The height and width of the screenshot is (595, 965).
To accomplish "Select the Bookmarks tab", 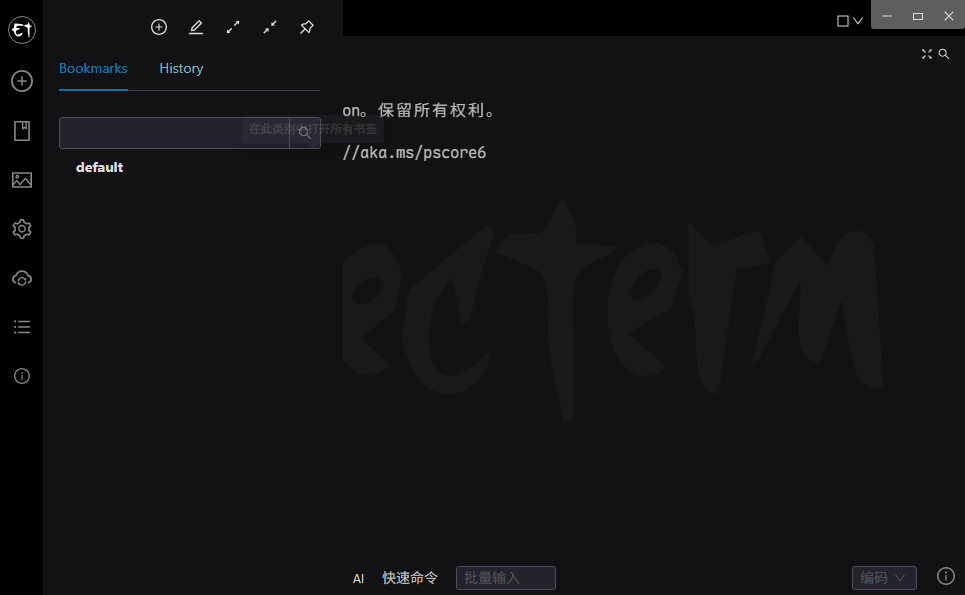I will (93, 68).
